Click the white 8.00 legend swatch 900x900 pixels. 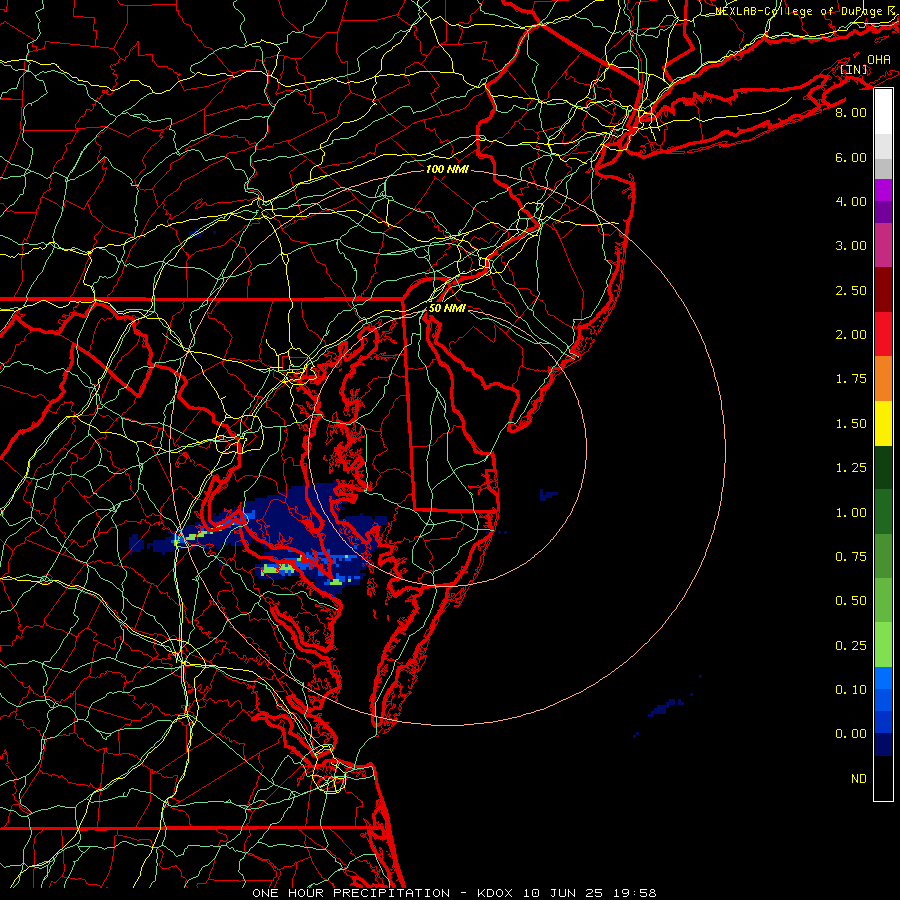883,111
